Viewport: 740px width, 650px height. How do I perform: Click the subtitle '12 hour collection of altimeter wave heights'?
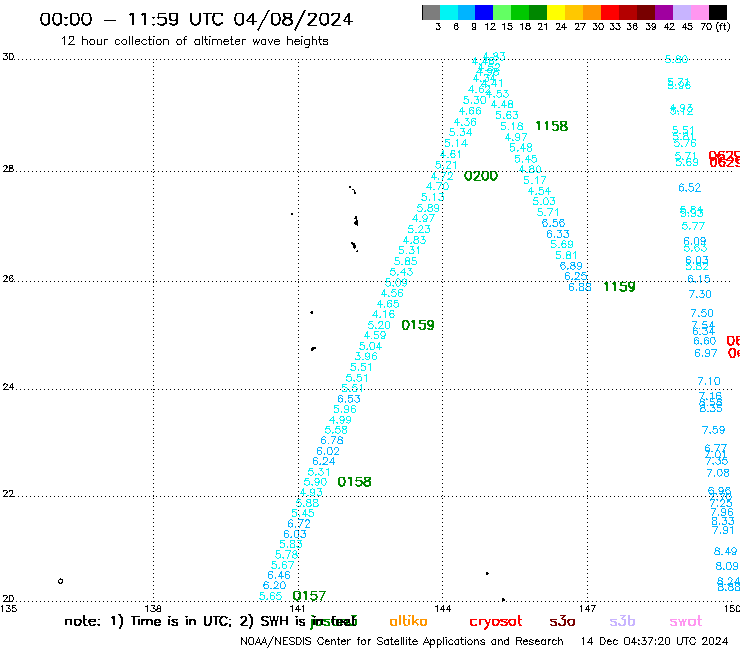tap(194, 41)
